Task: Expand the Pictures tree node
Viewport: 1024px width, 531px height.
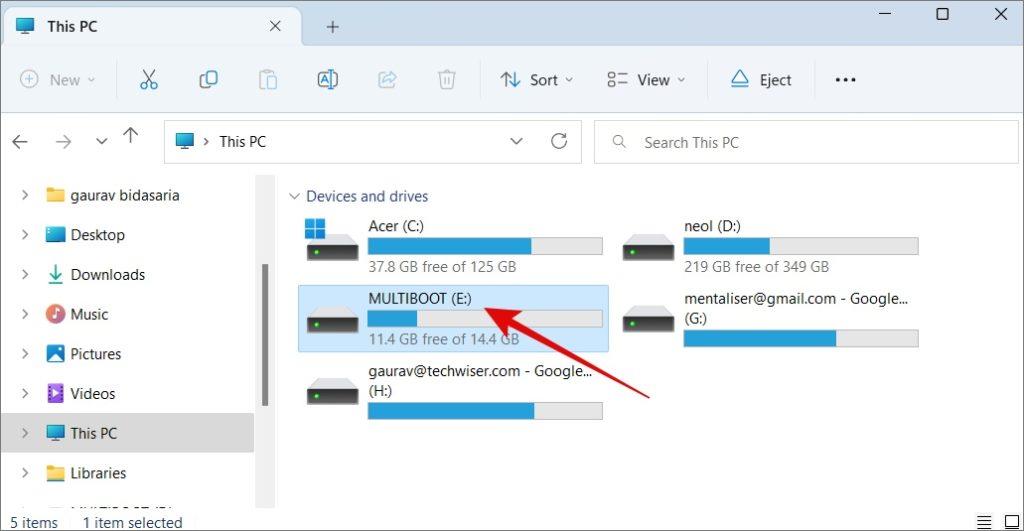Action: click(x=25, y=353)
